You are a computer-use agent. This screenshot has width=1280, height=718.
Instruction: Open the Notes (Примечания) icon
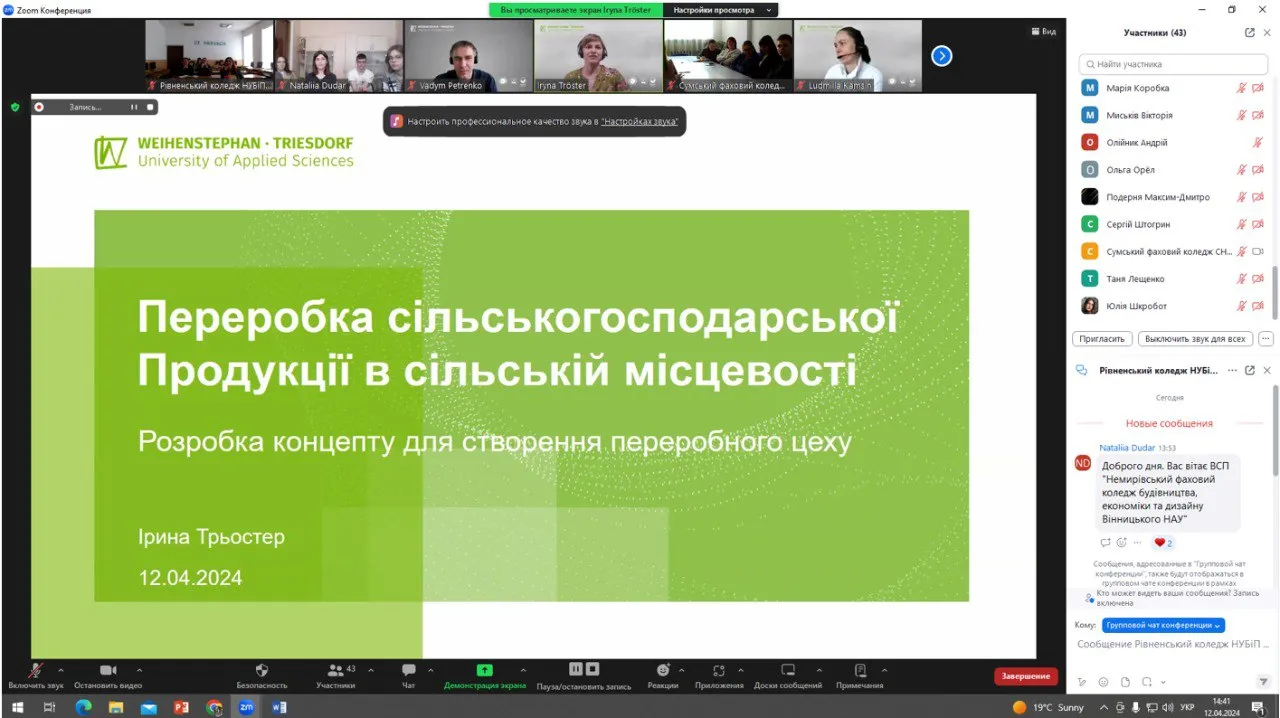859,671
